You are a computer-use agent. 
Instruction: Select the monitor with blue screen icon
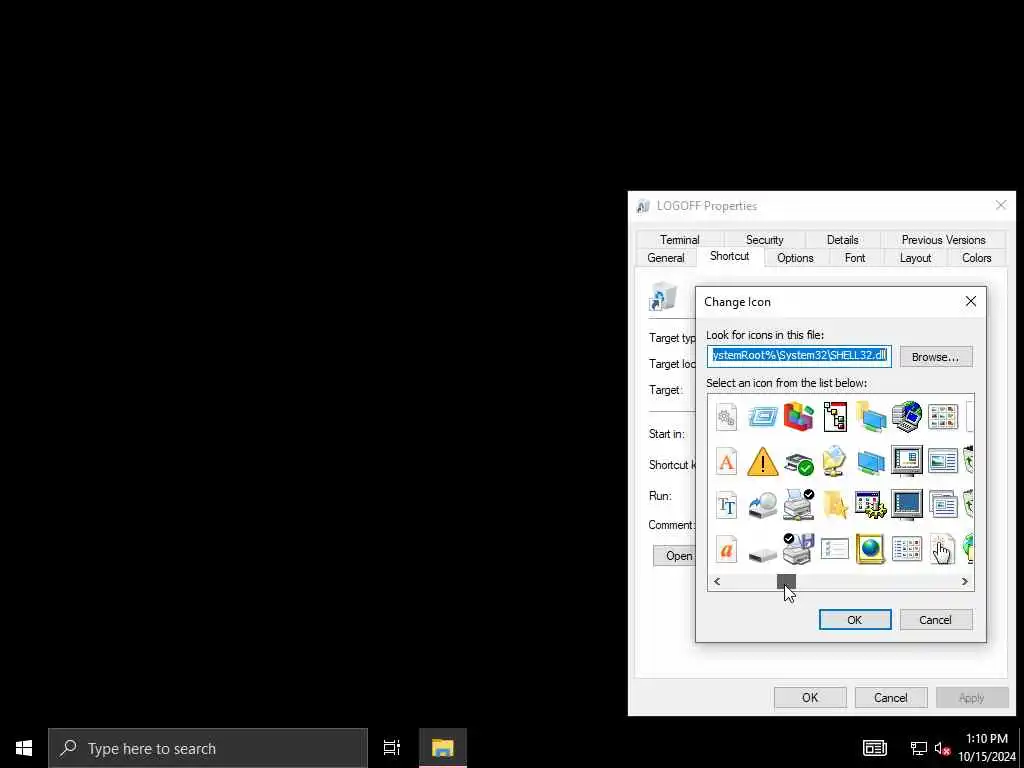(x=906, y=505)
